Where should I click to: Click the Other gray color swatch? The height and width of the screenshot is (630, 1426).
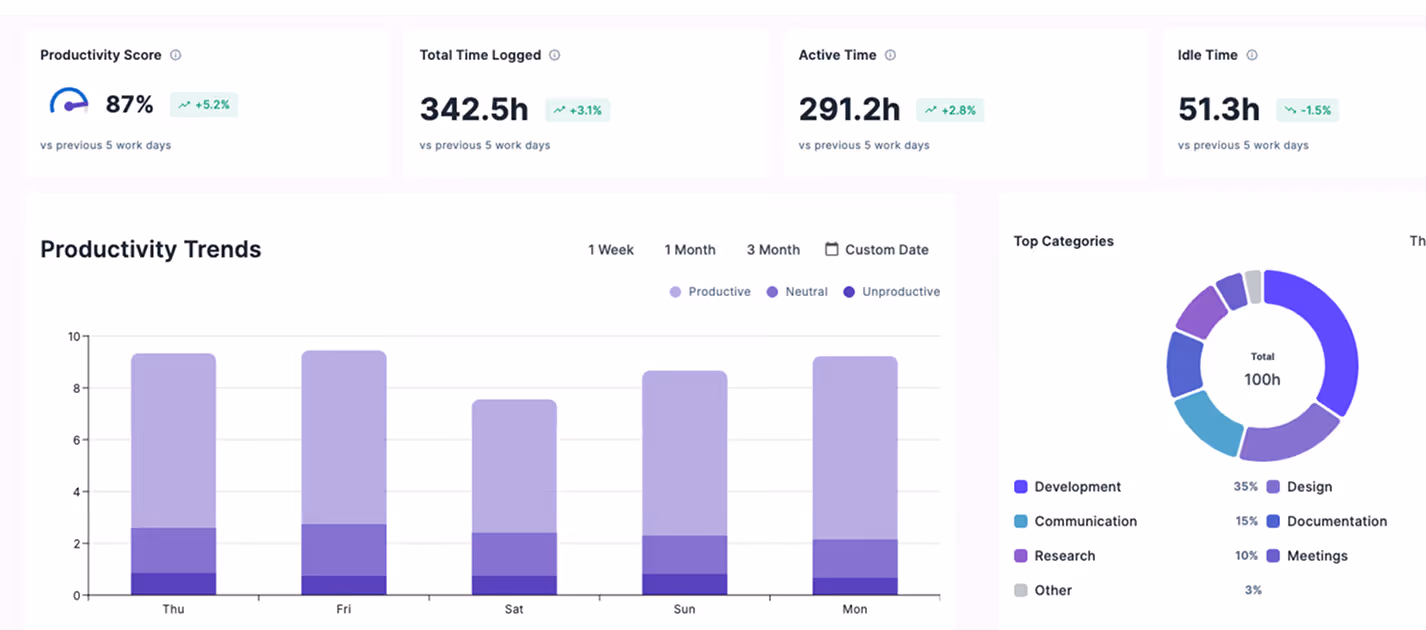[x=1021, y=590]
